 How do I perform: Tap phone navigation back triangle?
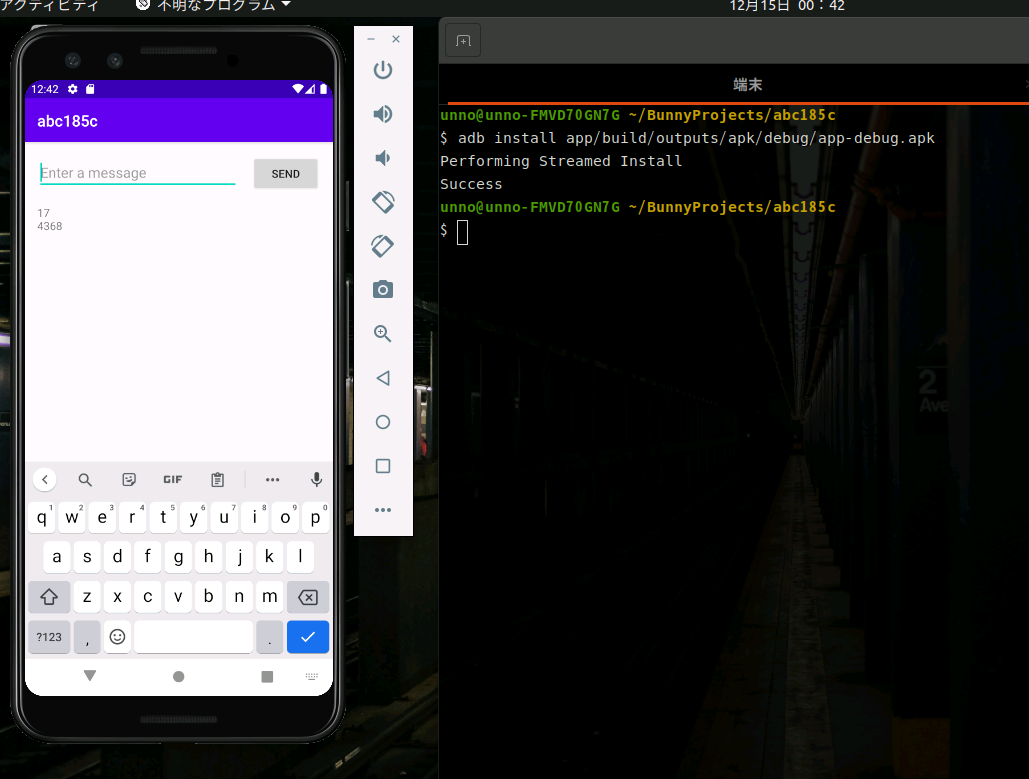pos(90,675)
